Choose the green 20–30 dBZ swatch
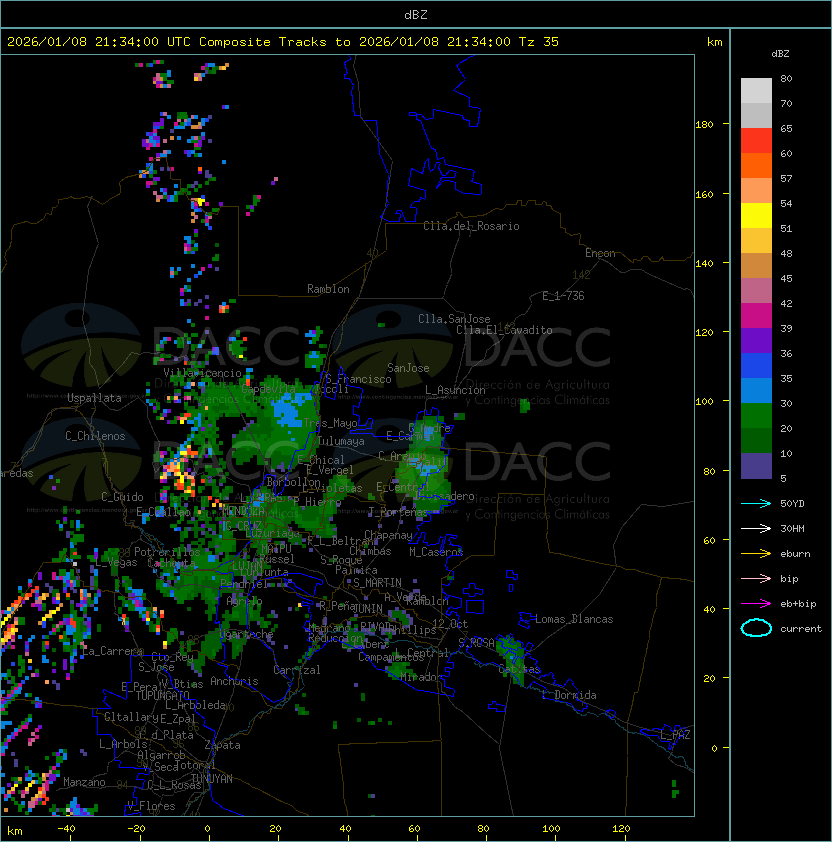 (x=756, y=415)
